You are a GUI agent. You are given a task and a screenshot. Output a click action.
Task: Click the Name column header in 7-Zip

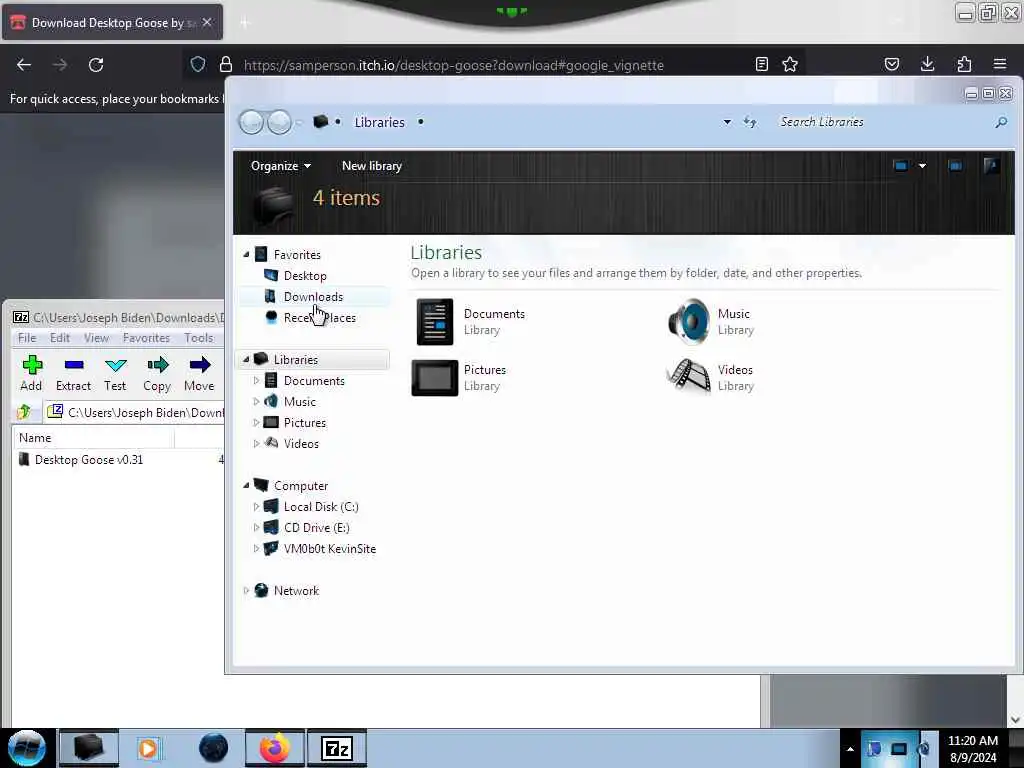tap(93, 438)
